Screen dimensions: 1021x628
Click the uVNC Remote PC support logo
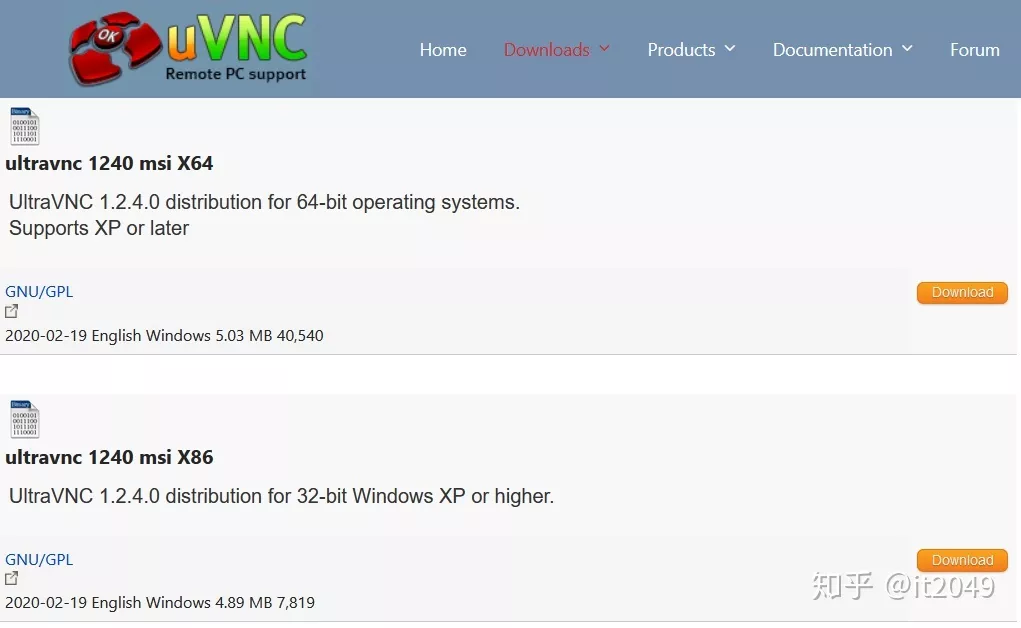click(x=188, y=49)
